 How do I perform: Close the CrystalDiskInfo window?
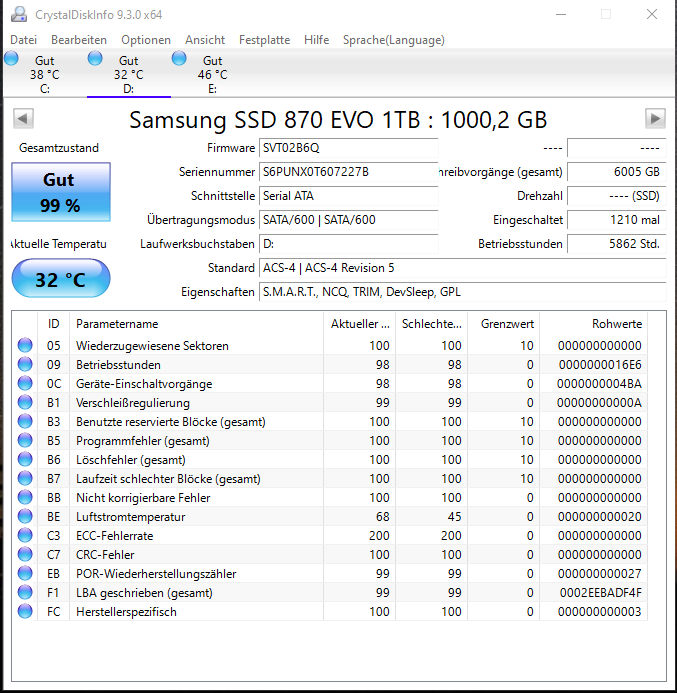click(652, 14)
